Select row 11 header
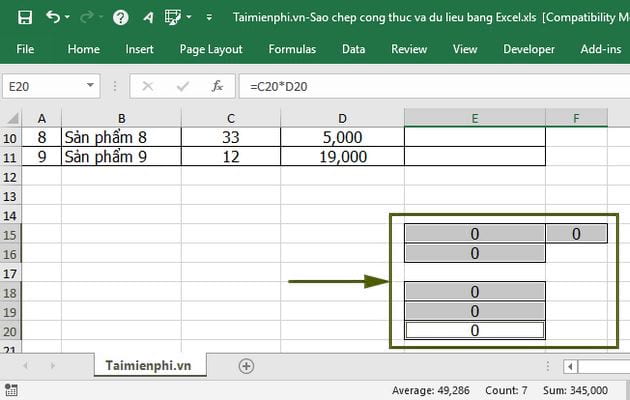Screen dimensions: 630x400 [x=10, y=157]
